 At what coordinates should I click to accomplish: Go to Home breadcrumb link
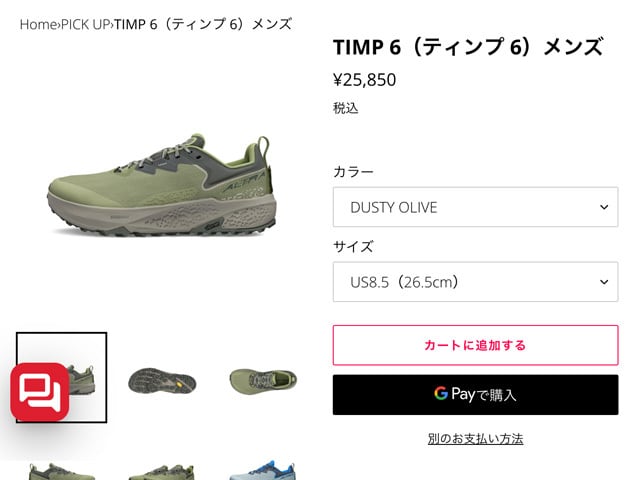(x=38, y=24)
